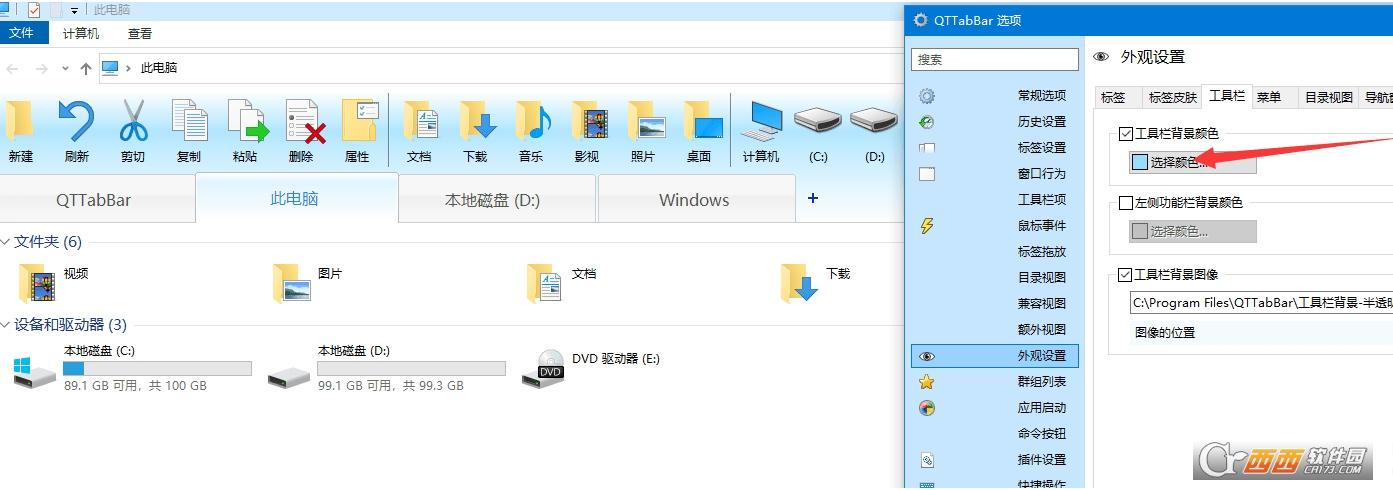Select 命令按钮 in options sidebar
Screen dimensions: 1393x490
995,434
